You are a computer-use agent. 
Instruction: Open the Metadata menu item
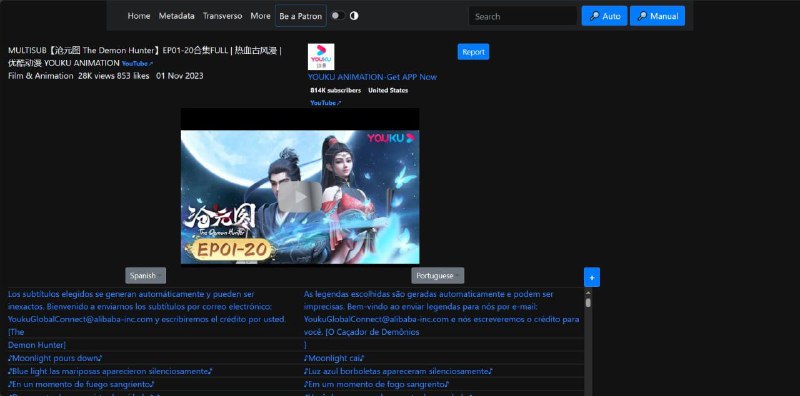tap(177, 16)
